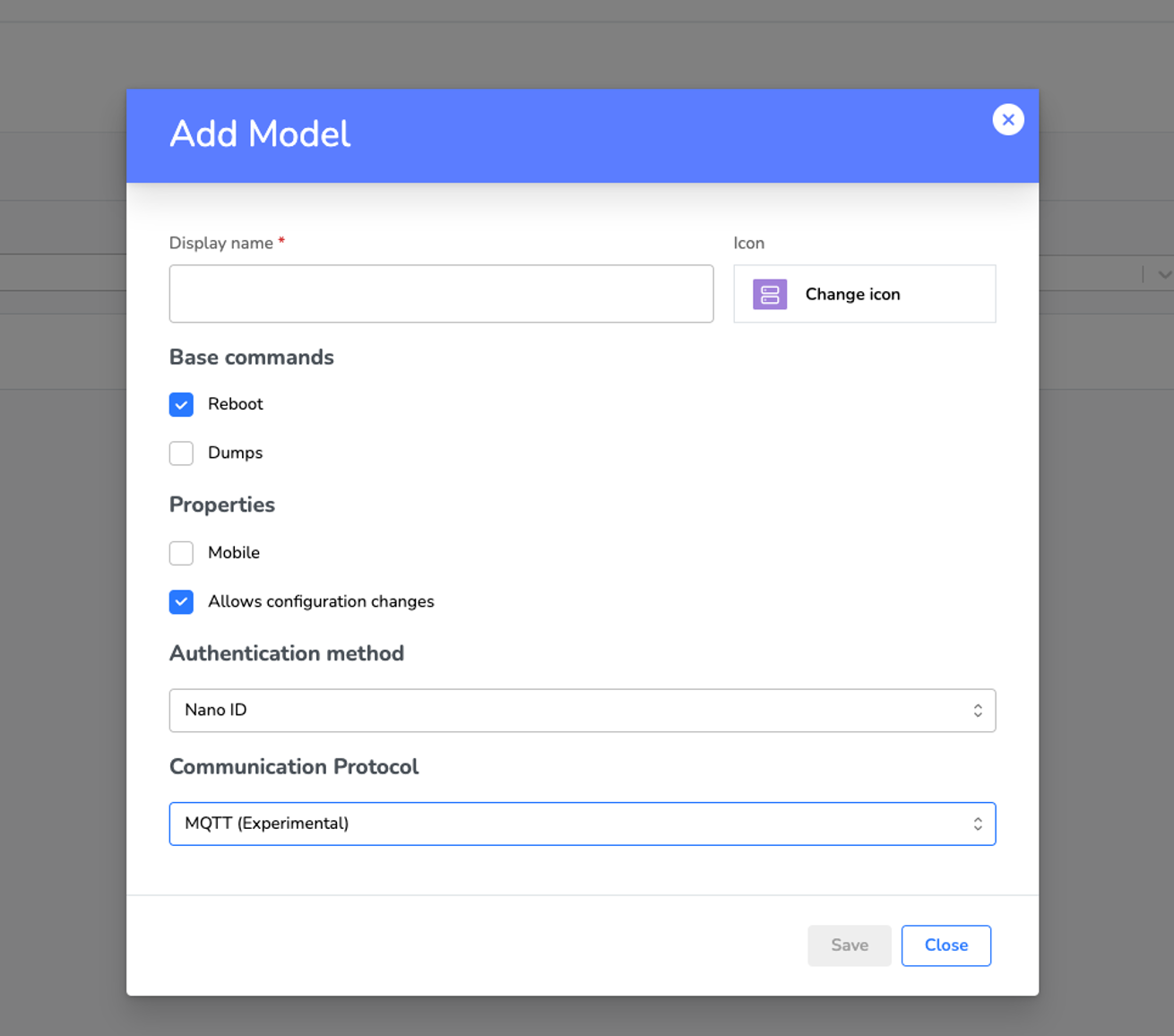1174x1036 pixels.
Task: Open the Authentication method Nano ID dropdown
Action: (583, 711)
